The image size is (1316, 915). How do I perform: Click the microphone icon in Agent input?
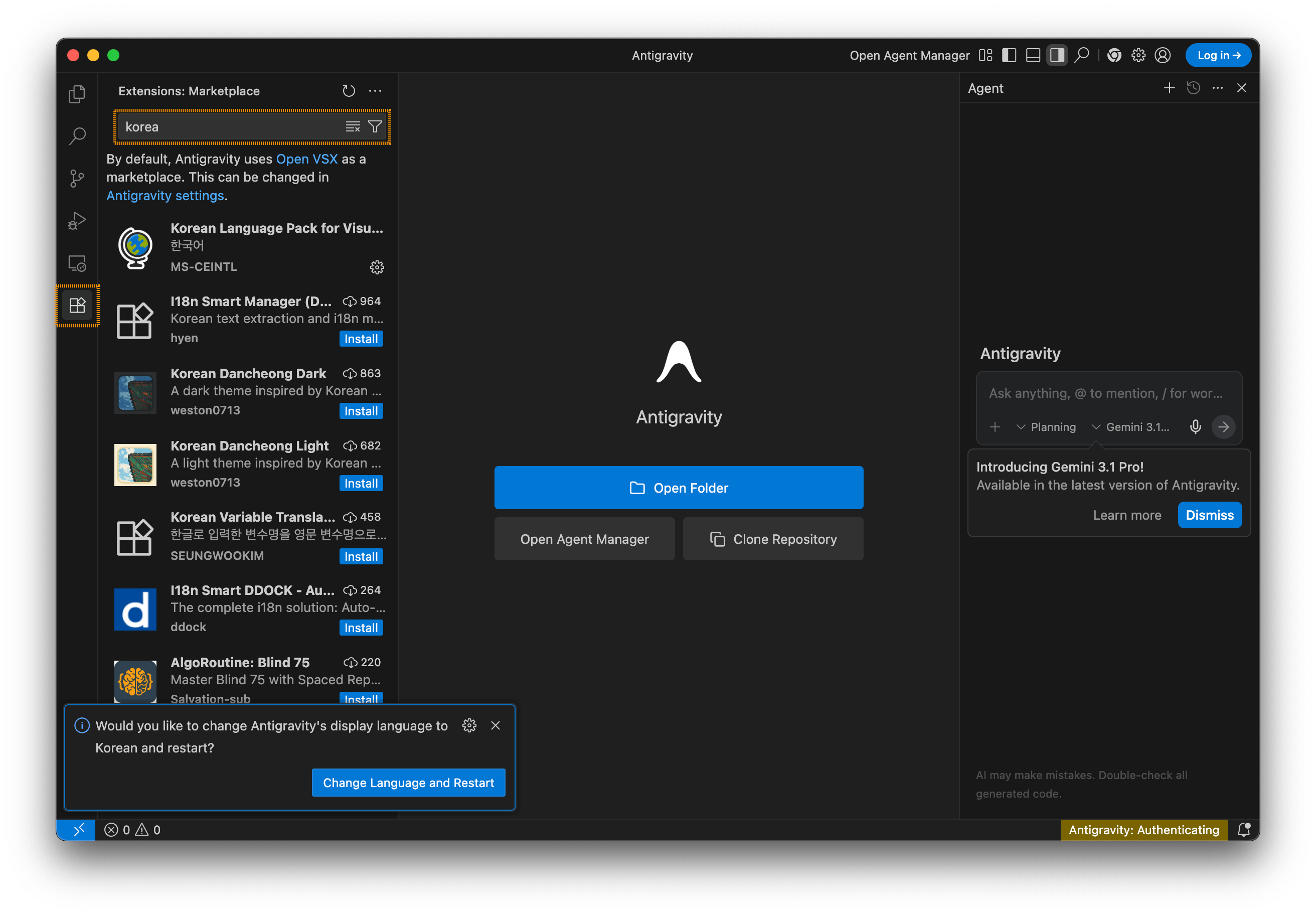click(x=1195, y=426)
